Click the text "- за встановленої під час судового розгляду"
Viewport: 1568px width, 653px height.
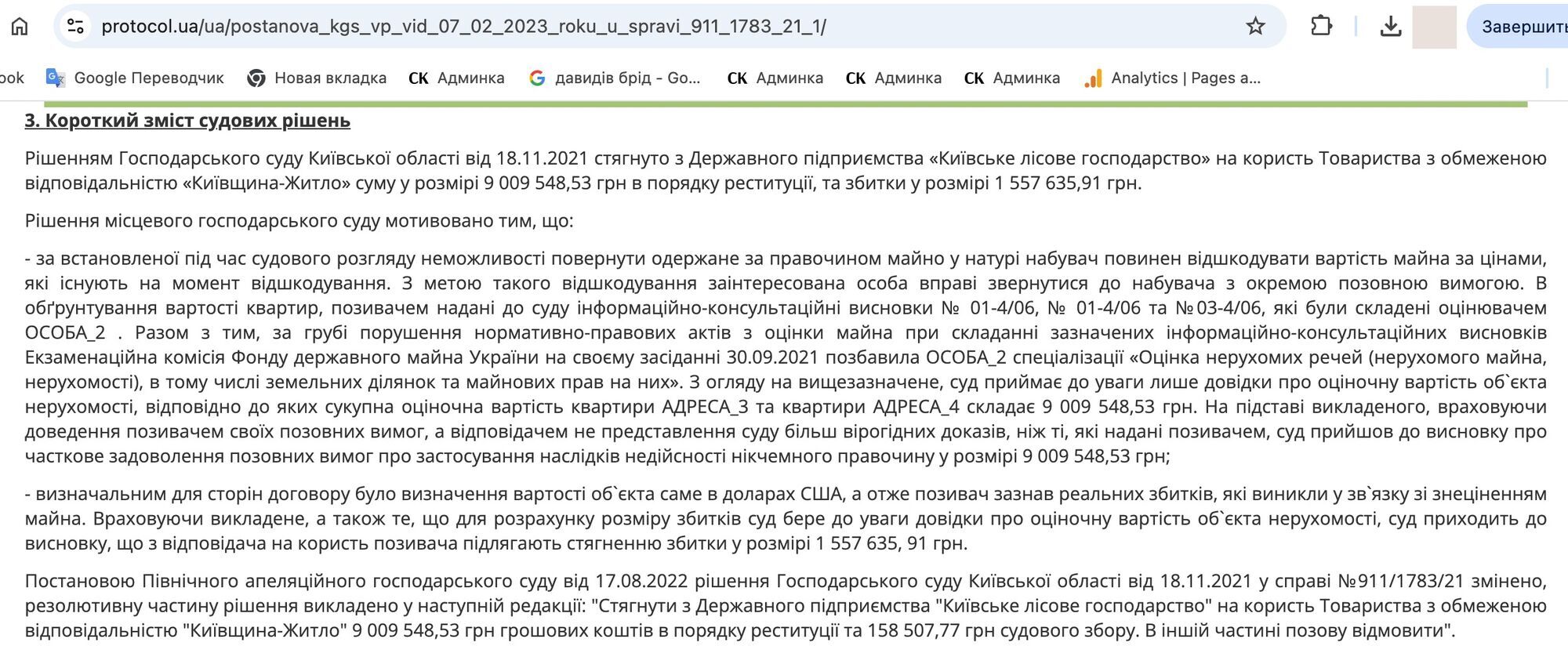(x=218, y=259)
